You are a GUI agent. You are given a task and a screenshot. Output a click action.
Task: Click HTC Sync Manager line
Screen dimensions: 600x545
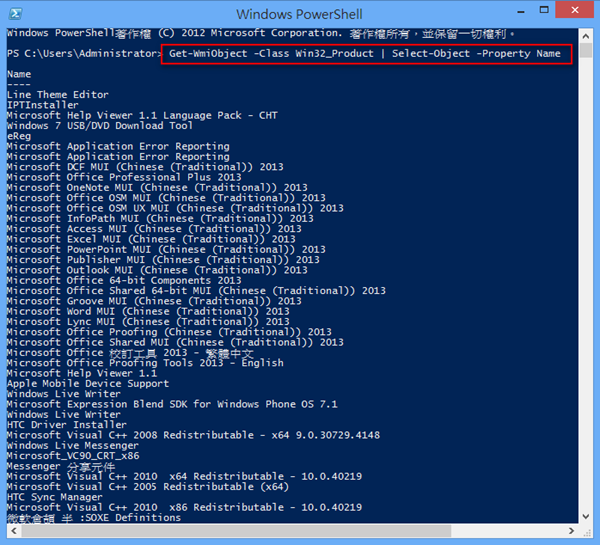point(55,498)
